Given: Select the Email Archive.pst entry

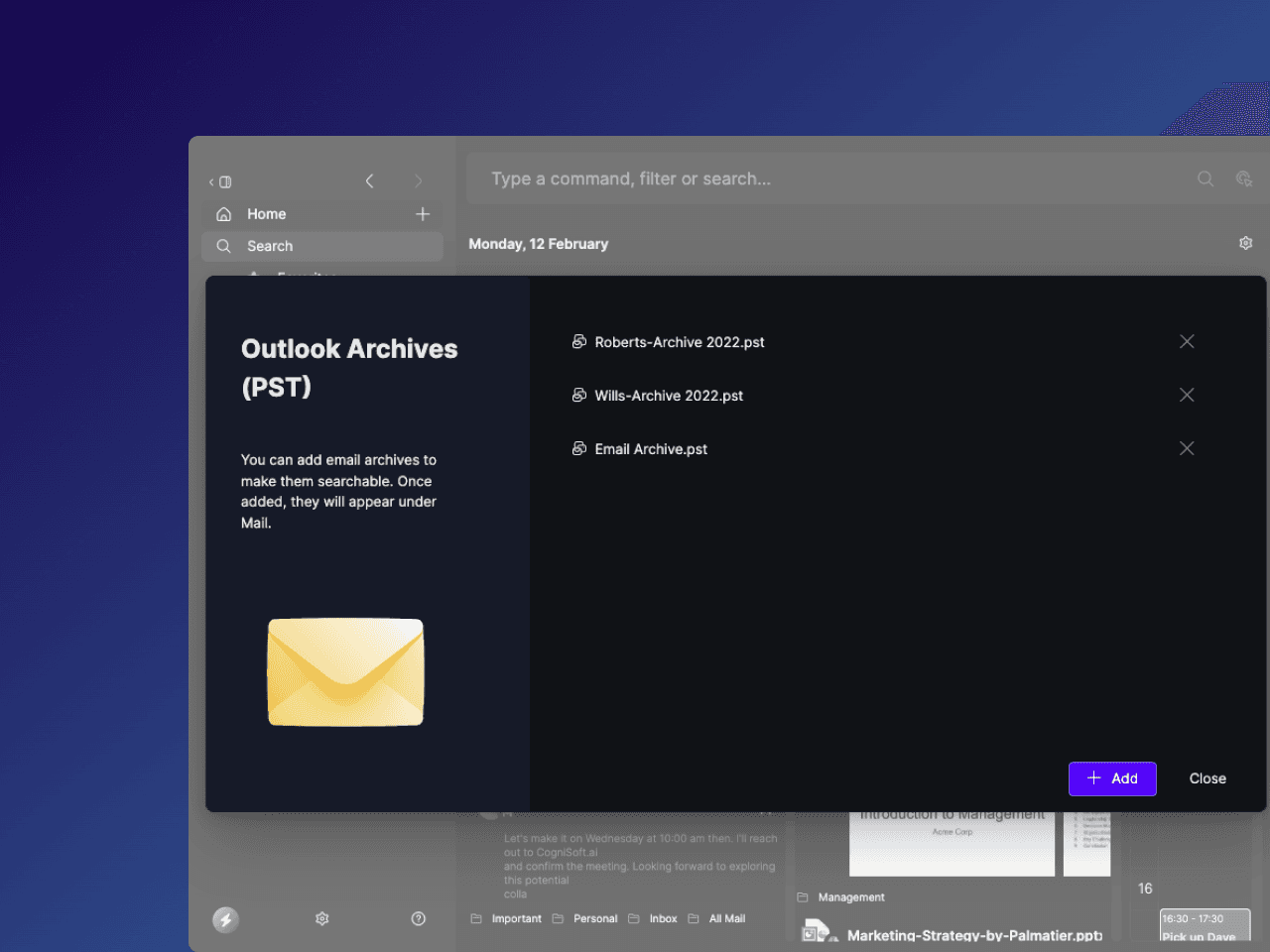Looking at the screenshot, I should click(x=651, y=449).
